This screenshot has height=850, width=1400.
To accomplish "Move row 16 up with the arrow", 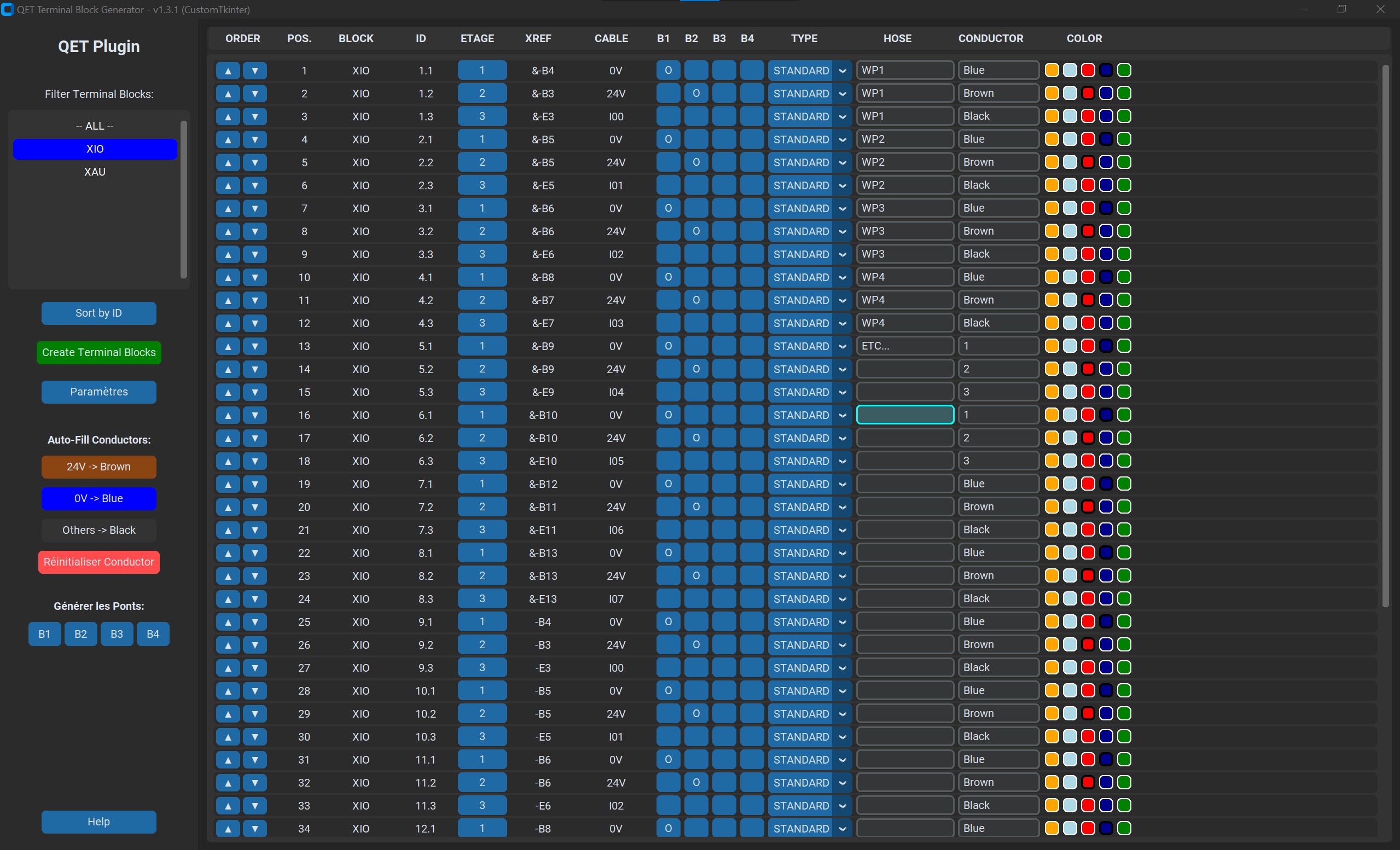I will 228,415.
